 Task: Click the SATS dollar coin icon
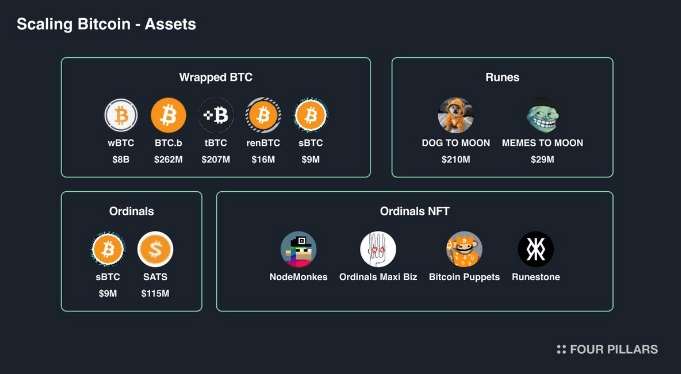[155, 249]
